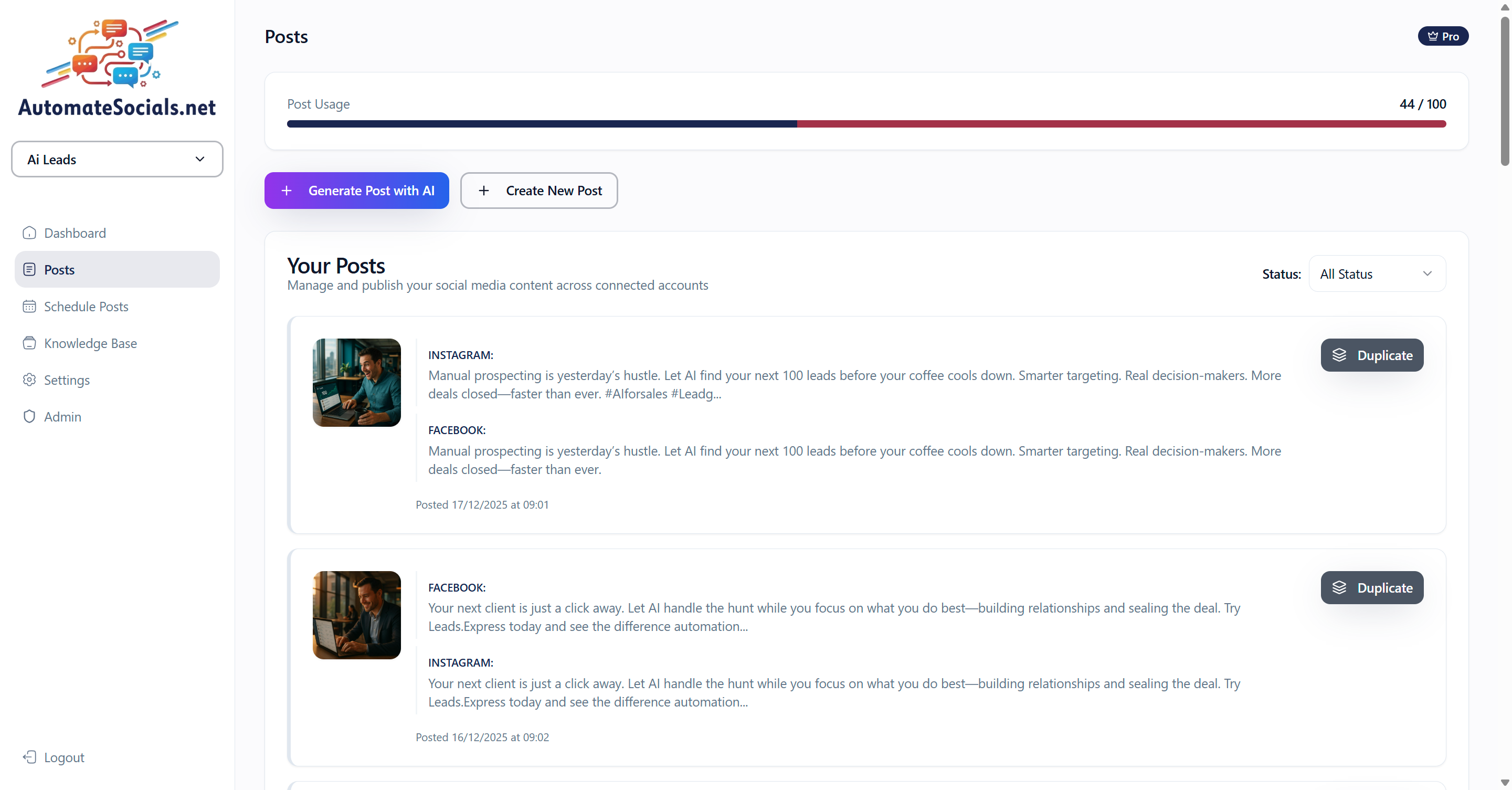Select Posts in the sidebar navigation
This screenshot has height=790, width=1512.
(x=60, y=269)
